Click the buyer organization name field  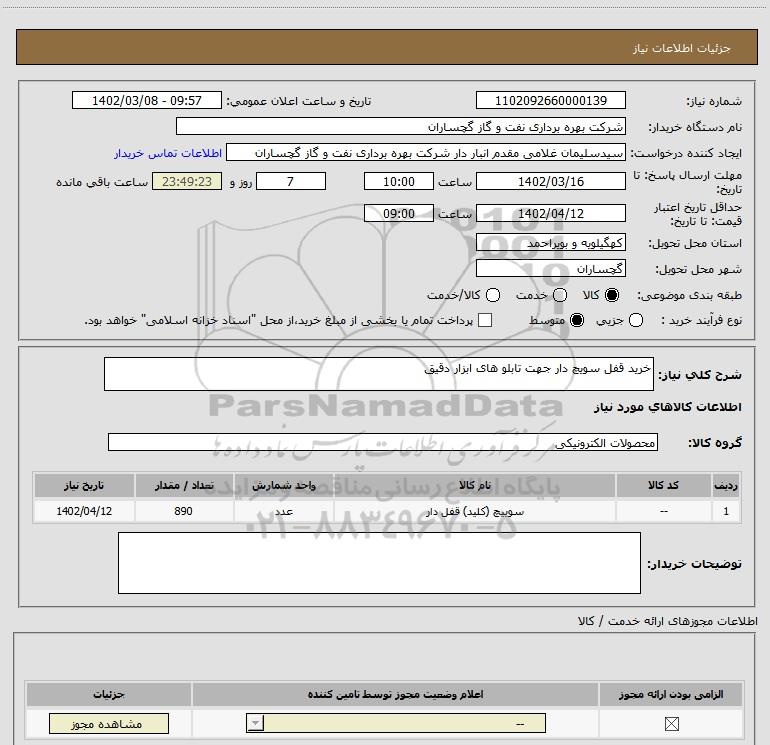click(x=401, y=126)
